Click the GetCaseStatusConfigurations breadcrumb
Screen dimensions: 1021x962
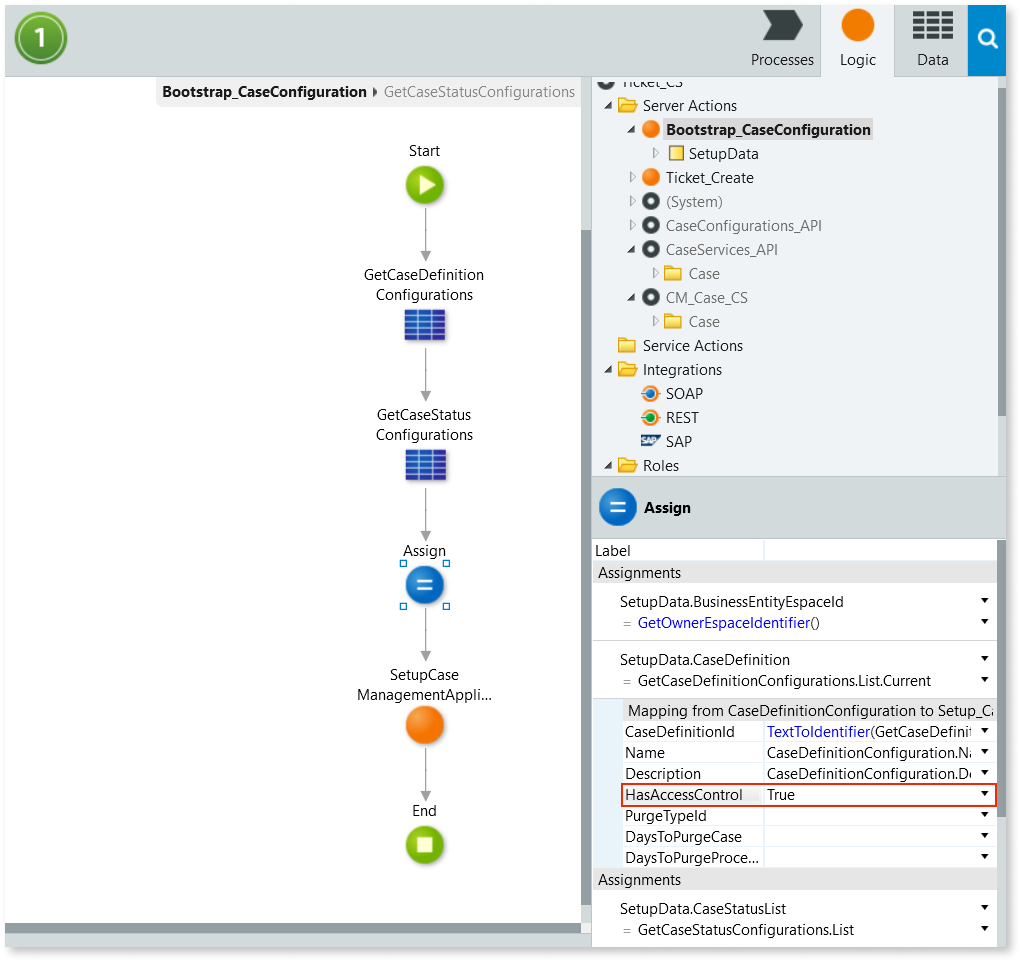coord(479,92)
